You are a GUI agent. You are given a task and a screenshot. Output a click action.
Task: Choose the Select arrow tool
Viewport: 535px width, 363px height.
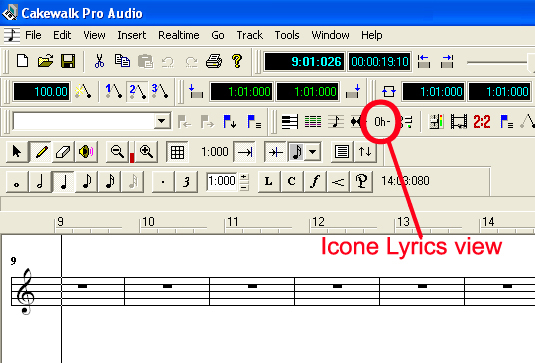tap(17, 151)
